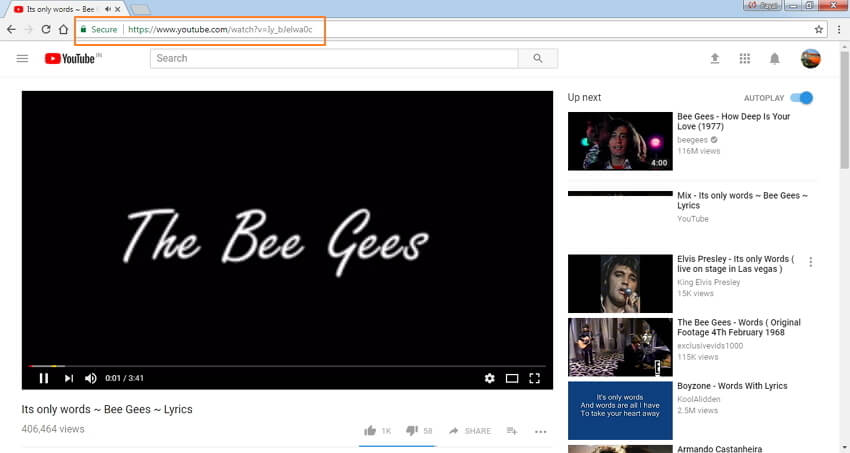The height and width of the screenshot is (453, 850).
Task: Go back using browser back arrow
Action: tap(11, 30)
